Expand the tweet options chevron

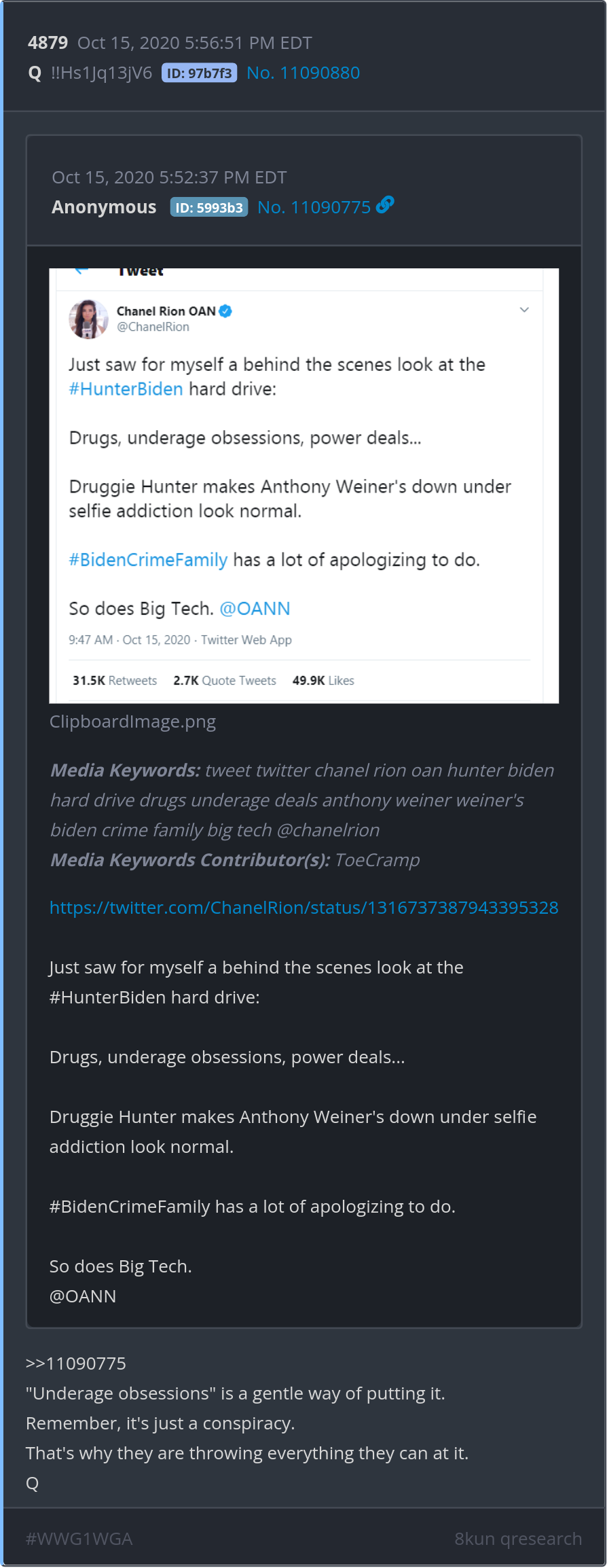pos(524,310)
